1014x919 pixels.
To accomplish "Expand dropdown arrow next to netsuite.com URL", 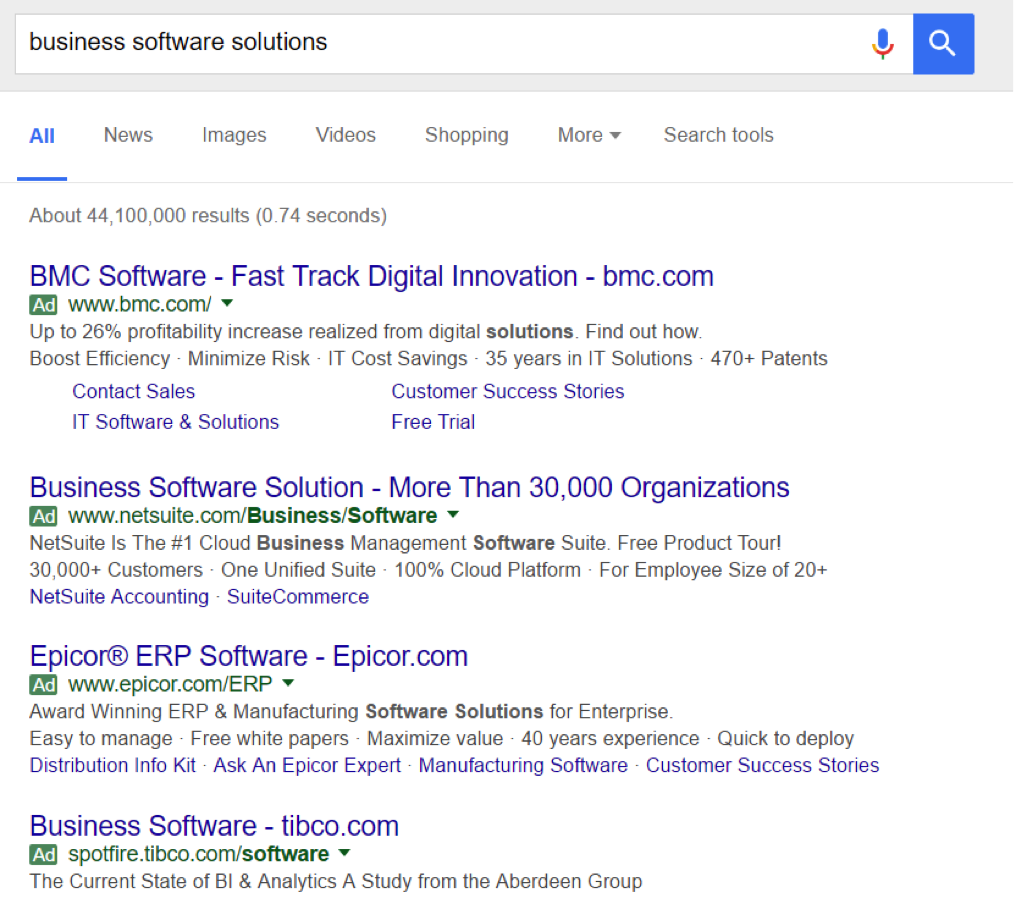I will [453, 514].
